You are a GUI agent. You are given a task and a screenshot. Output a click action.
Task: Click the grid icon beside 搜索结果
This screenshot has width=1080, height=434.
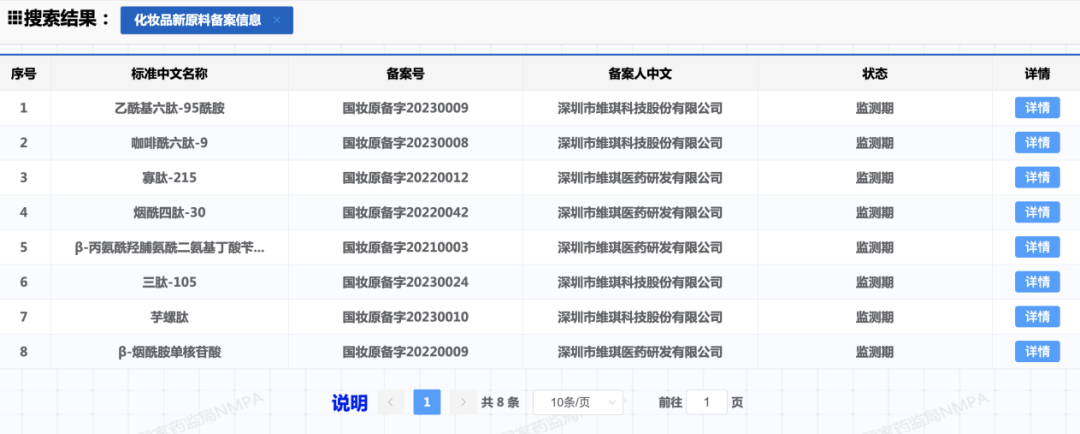[15, 18]
